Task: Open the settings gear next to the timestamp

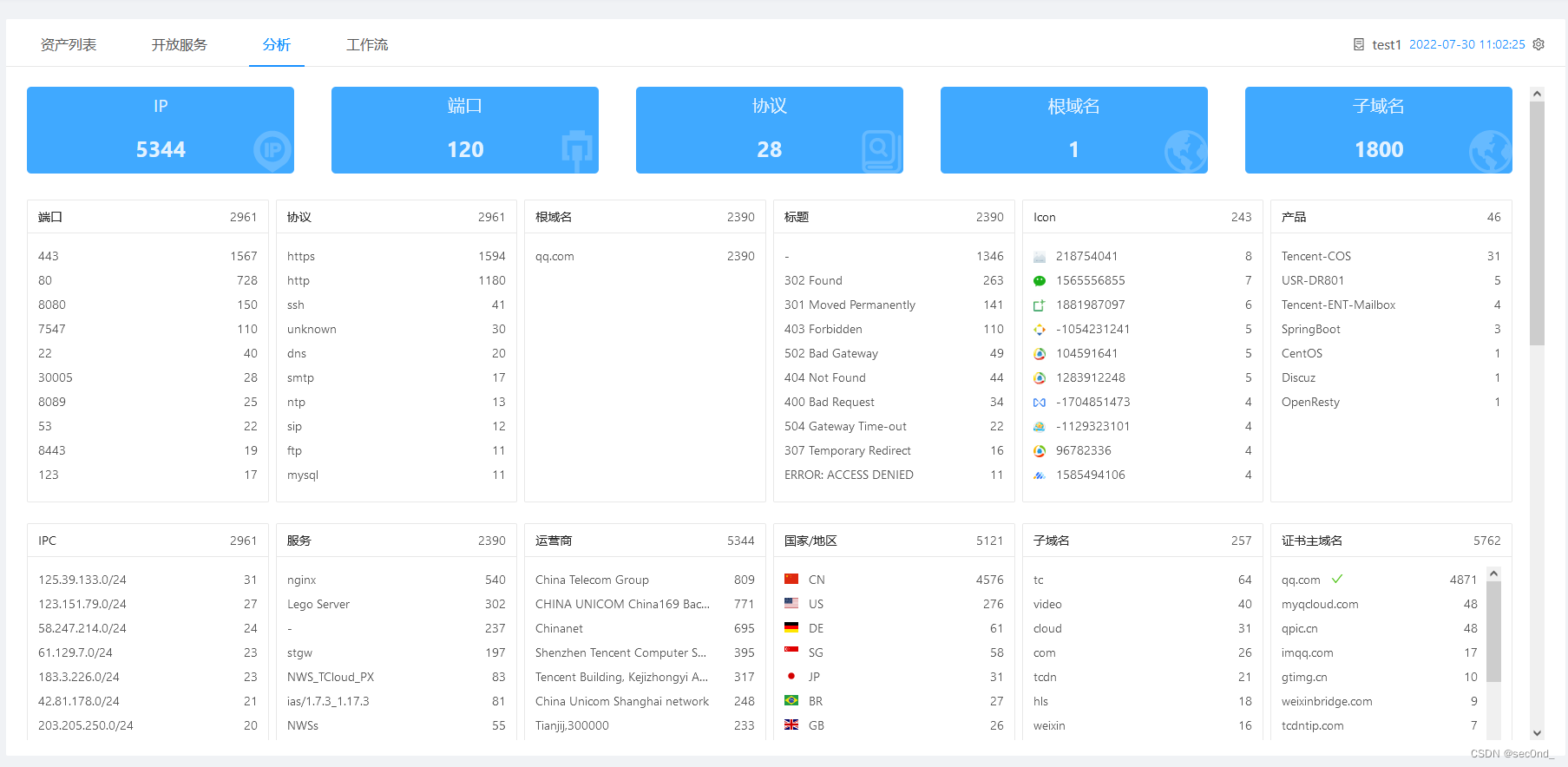Action: click(x=1538, y=44)
